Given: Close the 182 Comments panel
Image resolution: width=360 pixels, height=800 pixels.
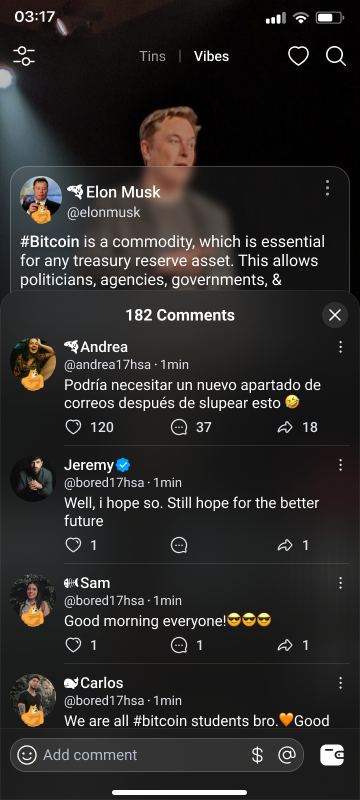Looking at the screenshot, I should (335, 315).
